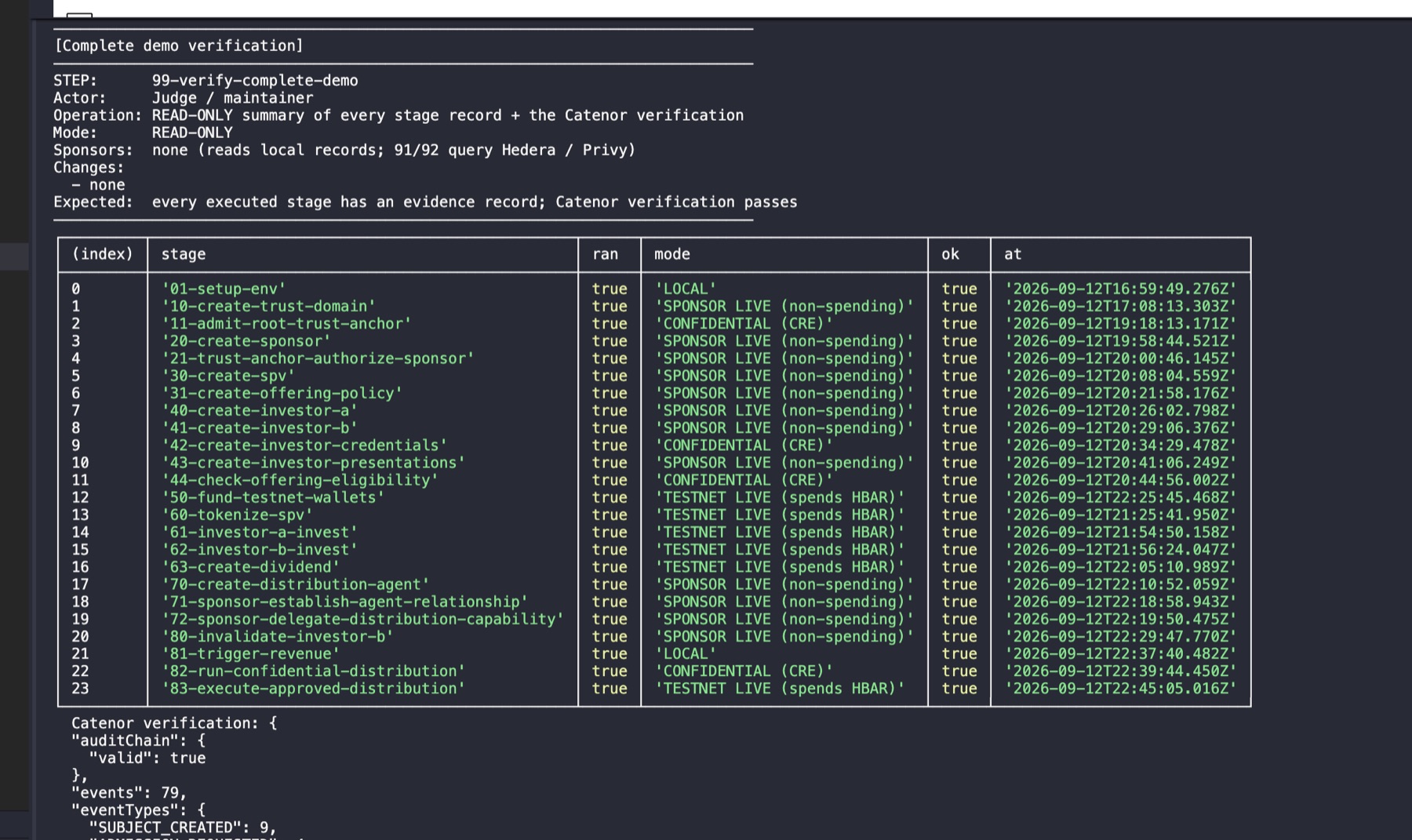Click timestamp '2026-09-12T21:25:41.950Z'

point(1121,515)
